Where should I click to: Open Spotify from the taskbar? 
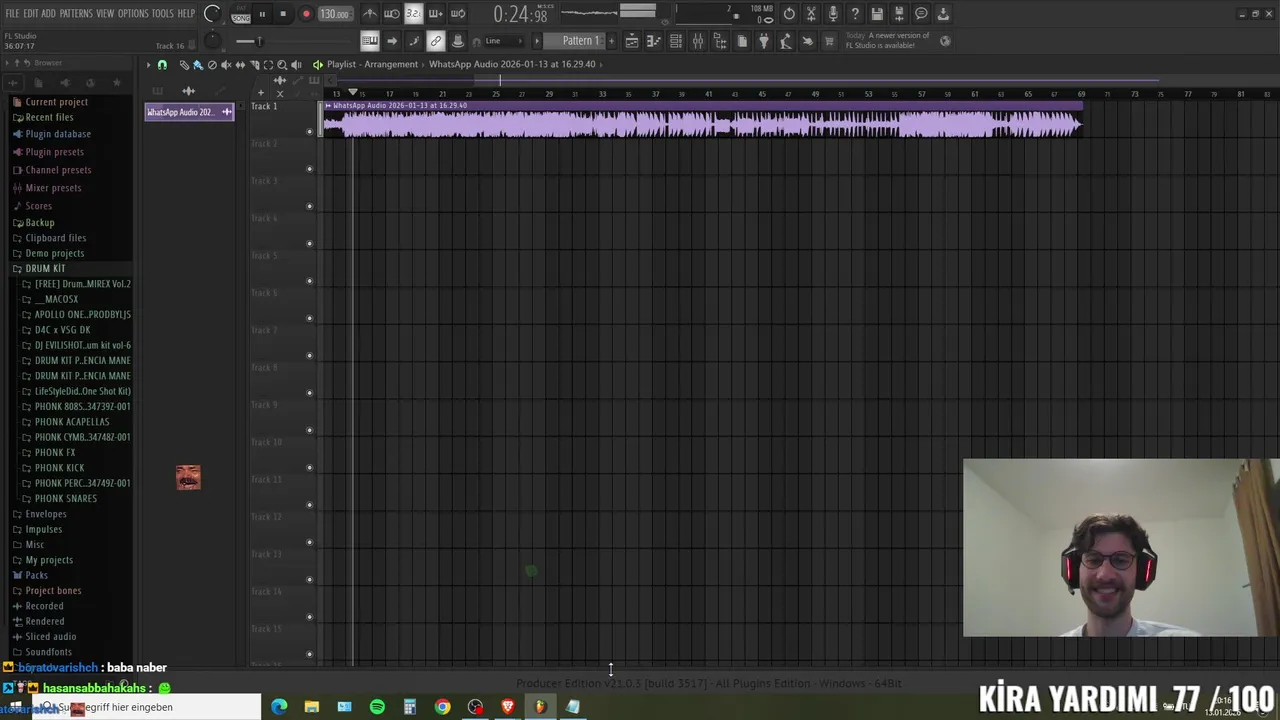(x=377, y=707)
